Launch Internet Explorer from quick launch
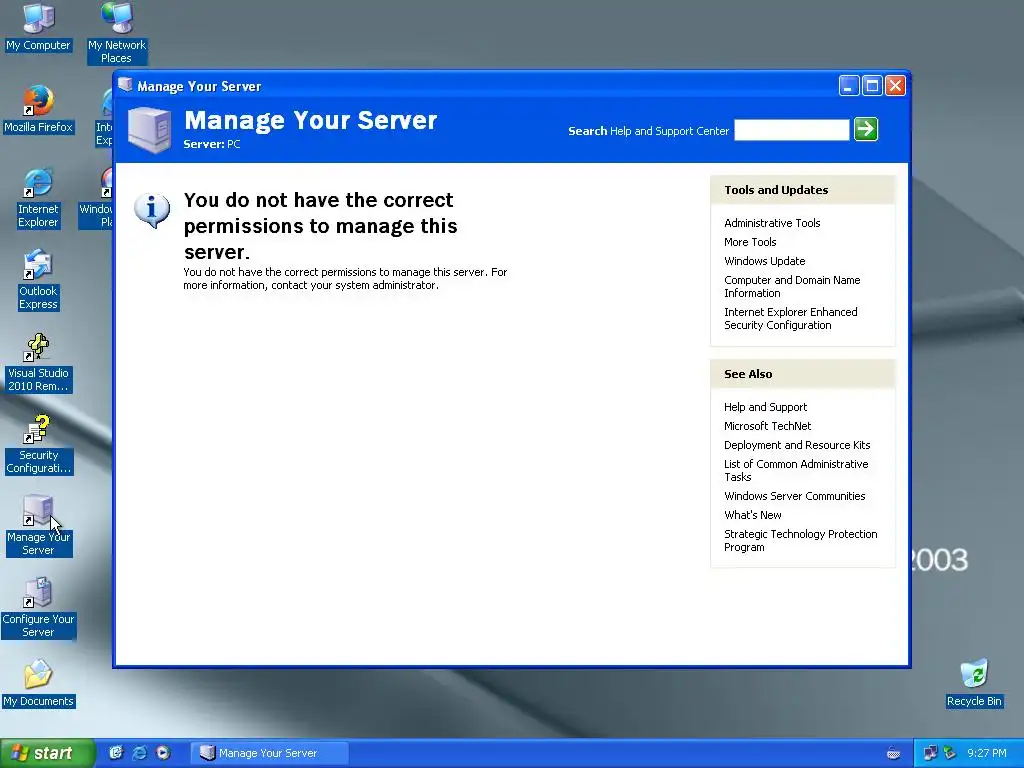Viewport: 1024px width, 768px height. [139, 752]
